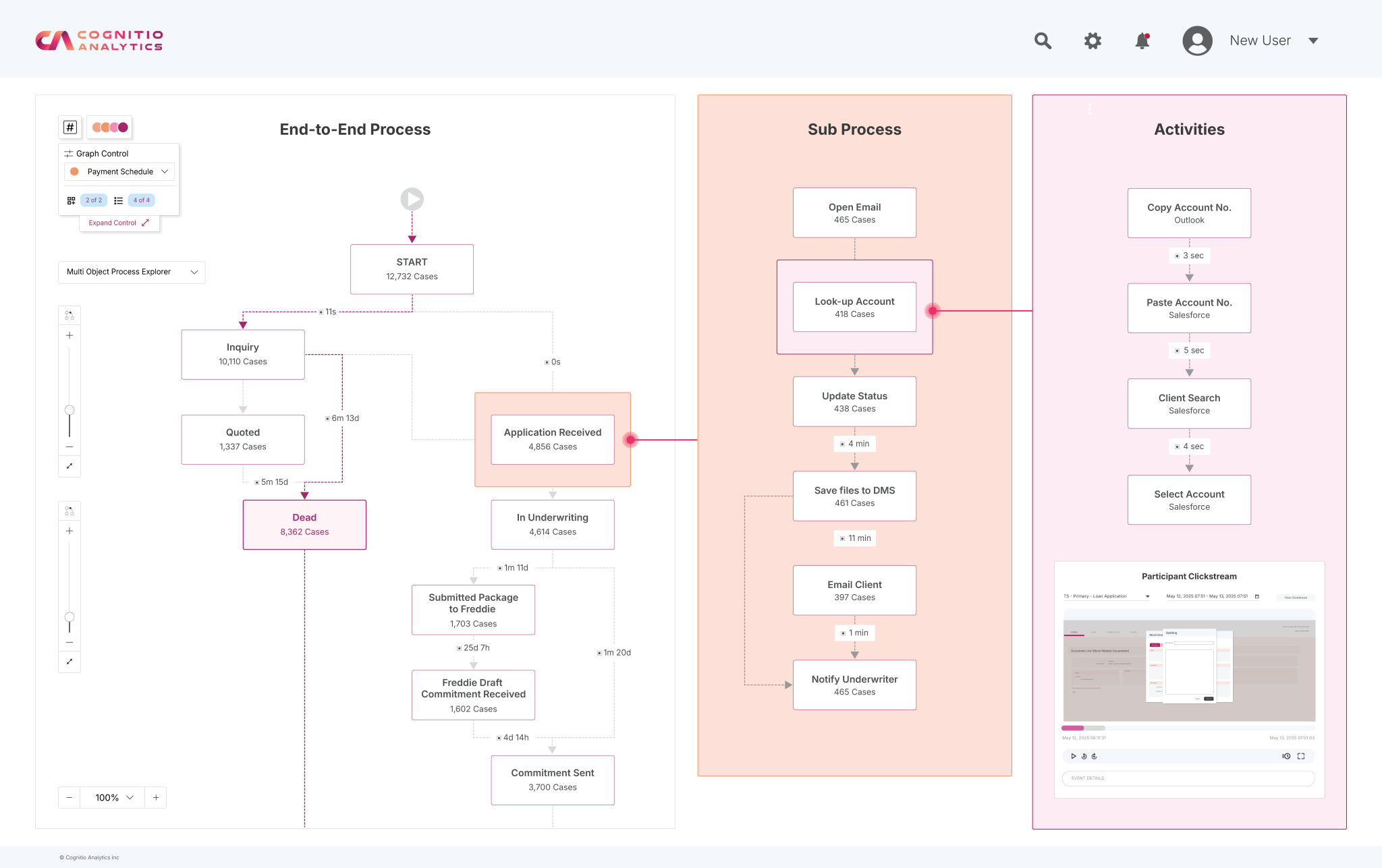1382x868 pixels.
Task: Click the Expand Control link
Action: pos(119,223)
